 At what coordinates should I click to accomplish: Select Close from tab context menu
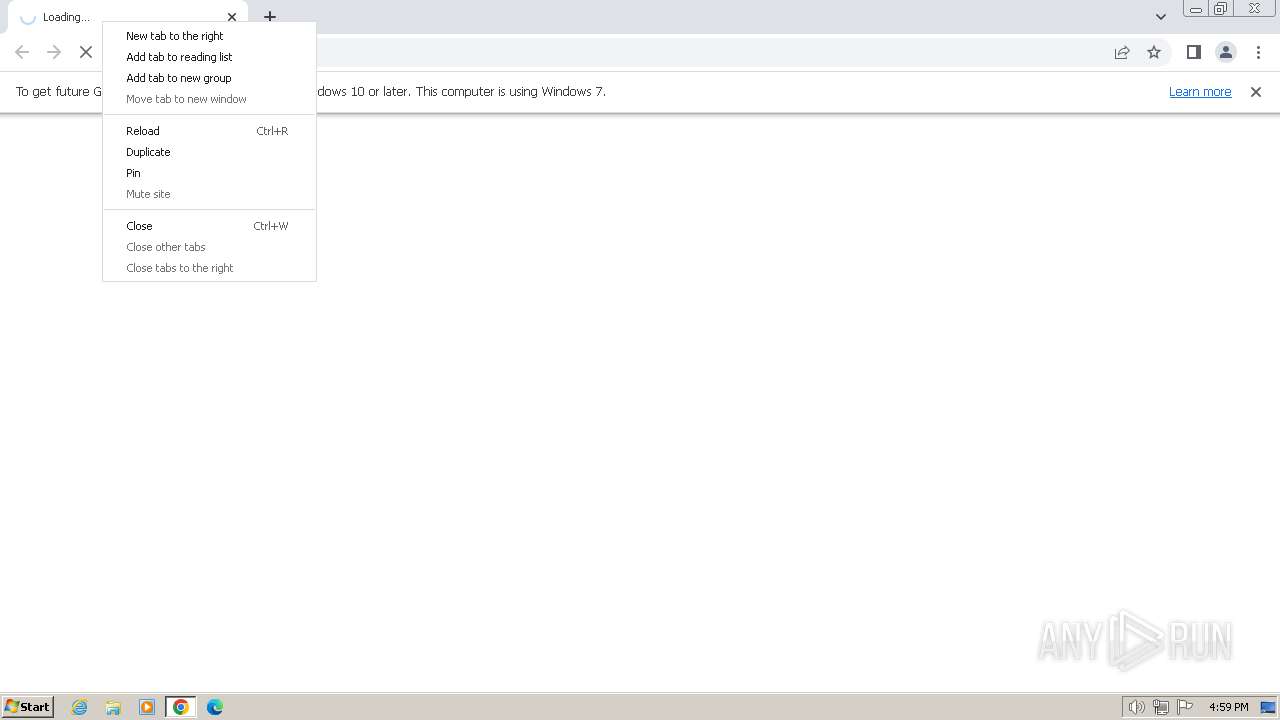click(x=210, y=226)
